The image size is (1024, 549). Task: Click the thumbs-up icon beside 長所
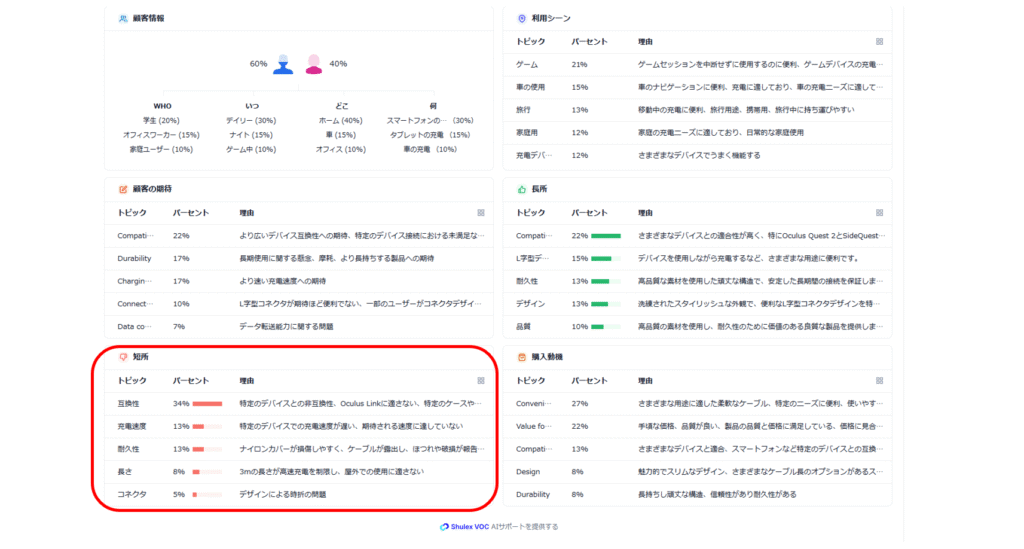click(521, 189)
